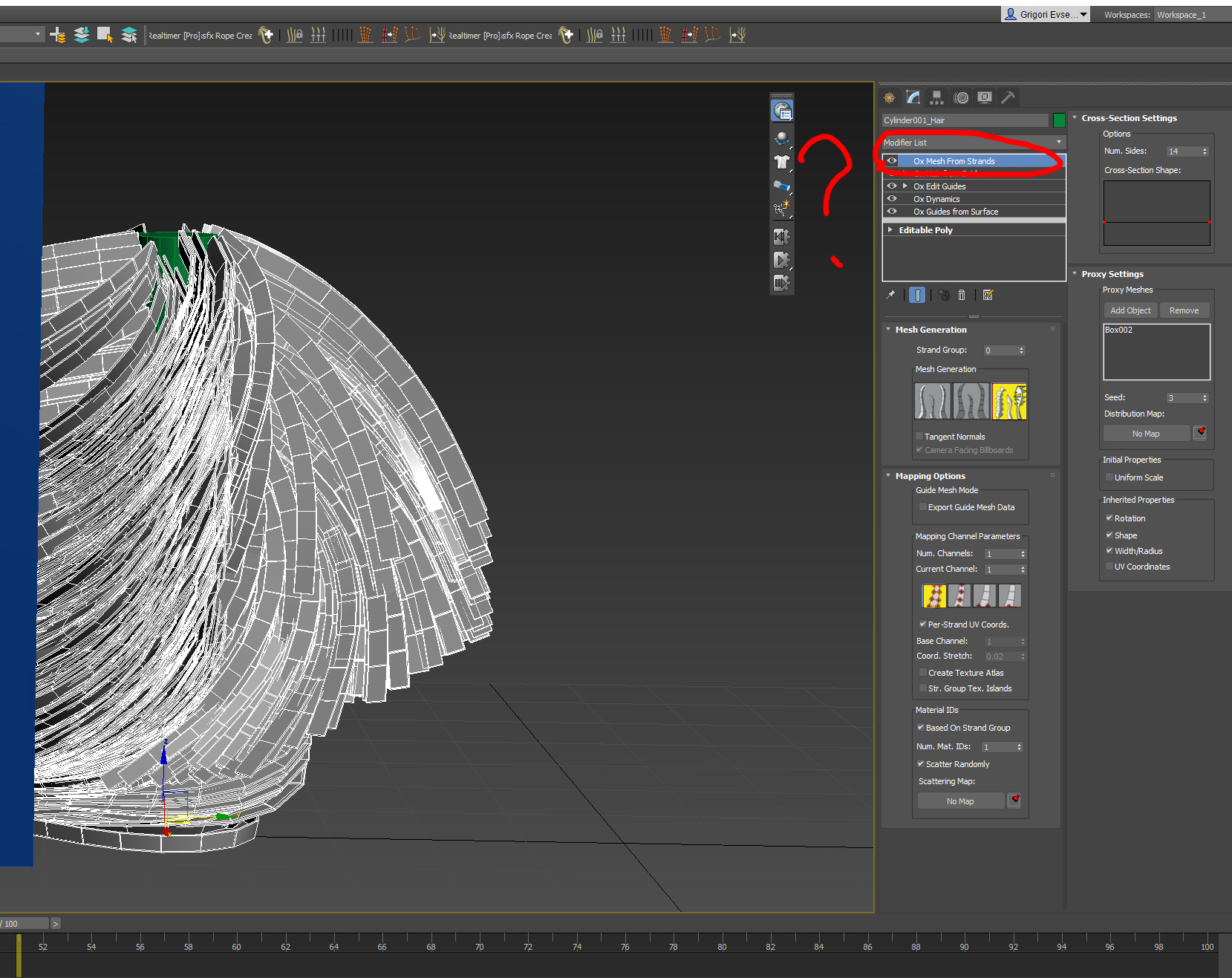Viewport: 1232px width, 978px height.
Task: Enable the Tangent Normals checkbox
Action: click(919, 437)
